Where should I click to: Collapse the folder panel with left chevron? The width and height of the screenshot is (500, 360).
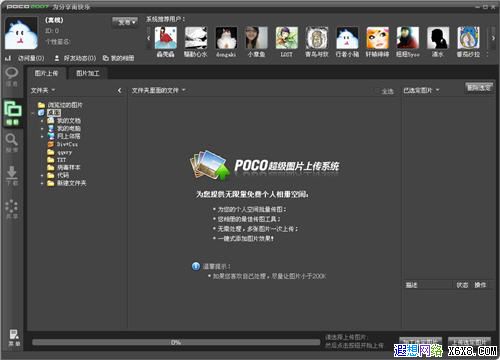coord(119,90)
